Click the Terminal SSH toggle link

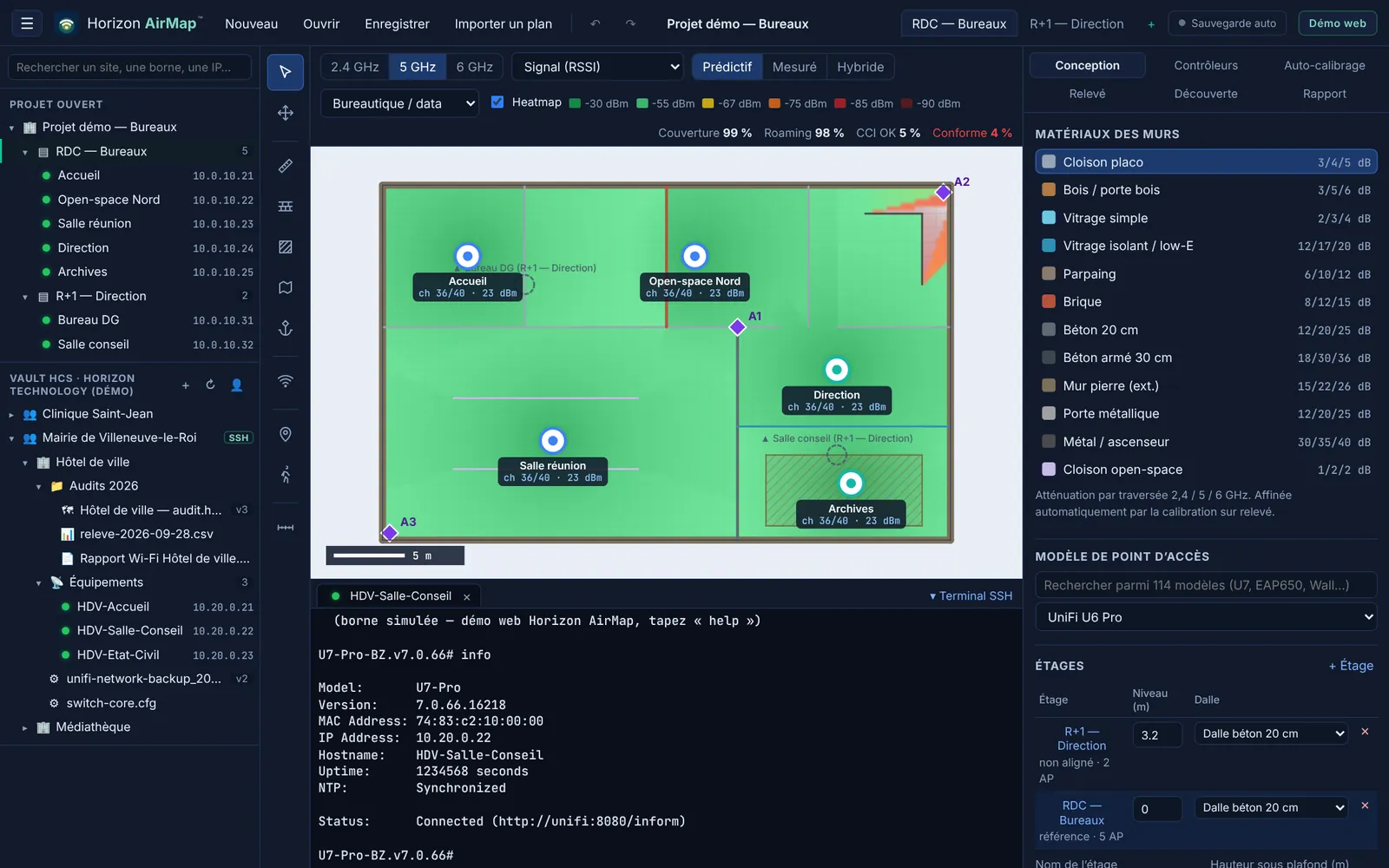click(x=971, y=595)
